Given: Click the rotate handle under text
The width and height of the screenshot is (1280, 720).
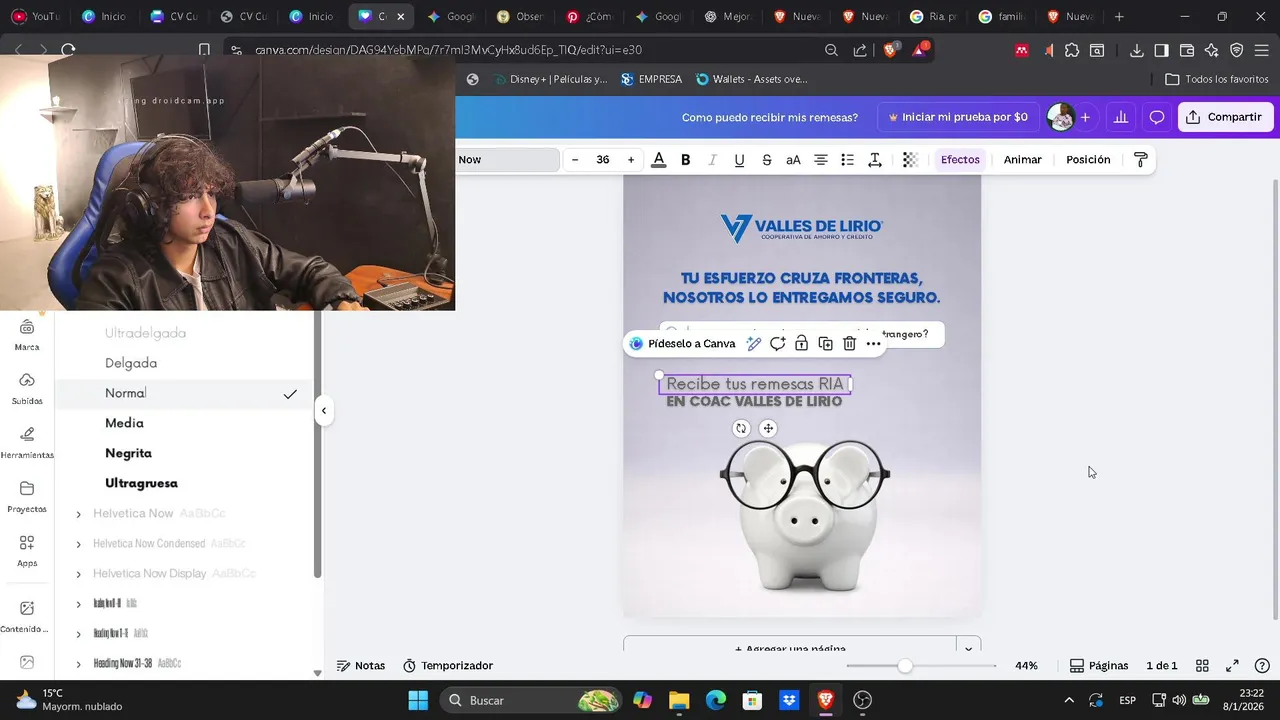Looking at the screenshot, I should click(x=741, y=428).
